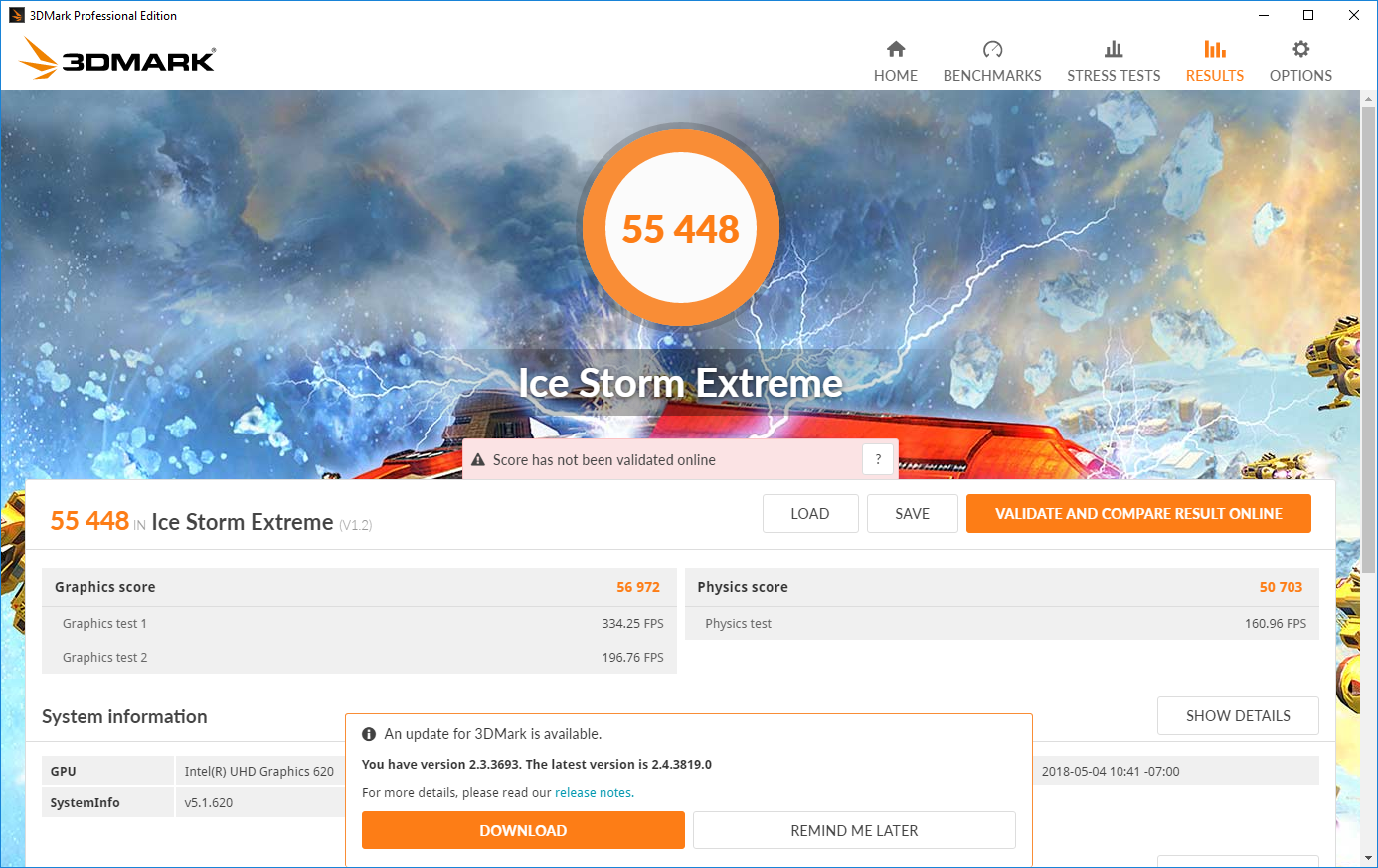
Task: Click the SystemInfo v5.1.620 value
Action: pyautogui.click(x=209, y=803)
